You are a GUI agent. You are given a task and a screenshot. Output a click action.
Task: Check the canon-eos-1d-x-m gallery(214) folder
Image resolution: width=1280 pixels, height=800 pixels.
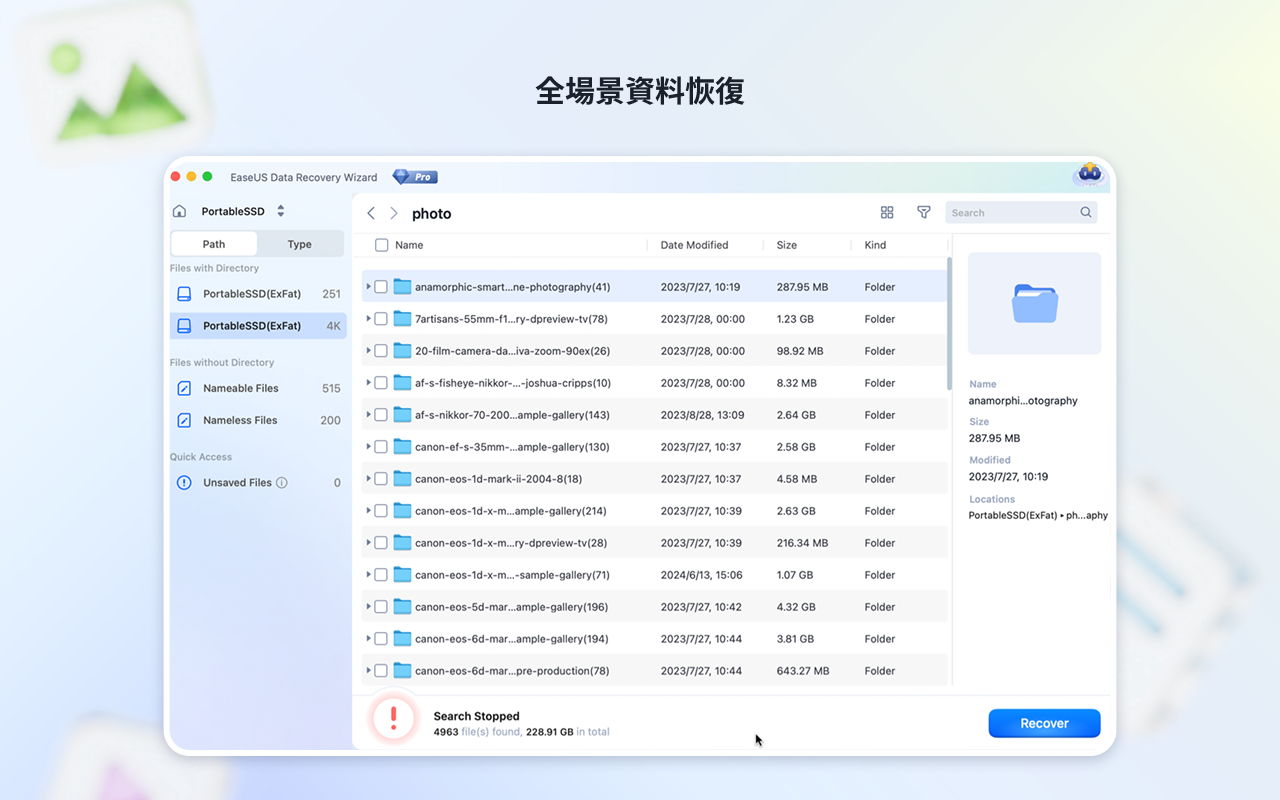click(381, 511)
